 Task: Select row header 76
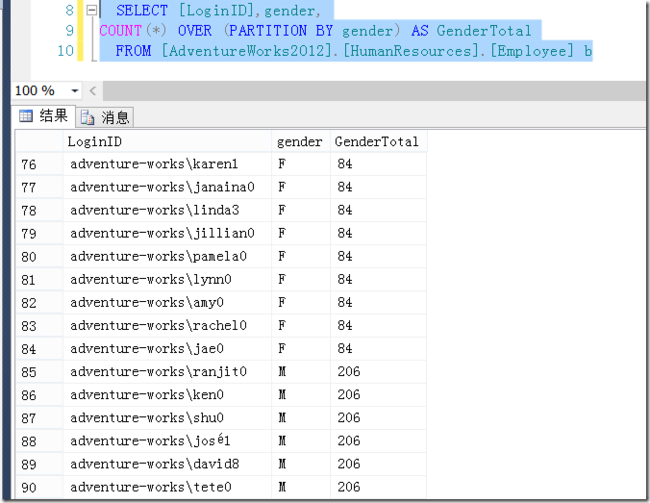coord(39,164)
